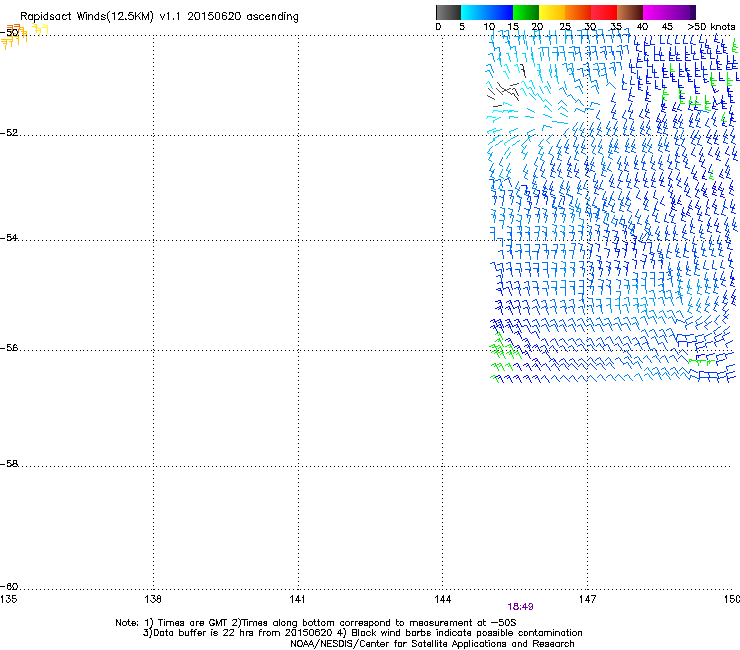Click the latitude label -56
Viewport: 740px width, 650px height.
tap(9, 348)
